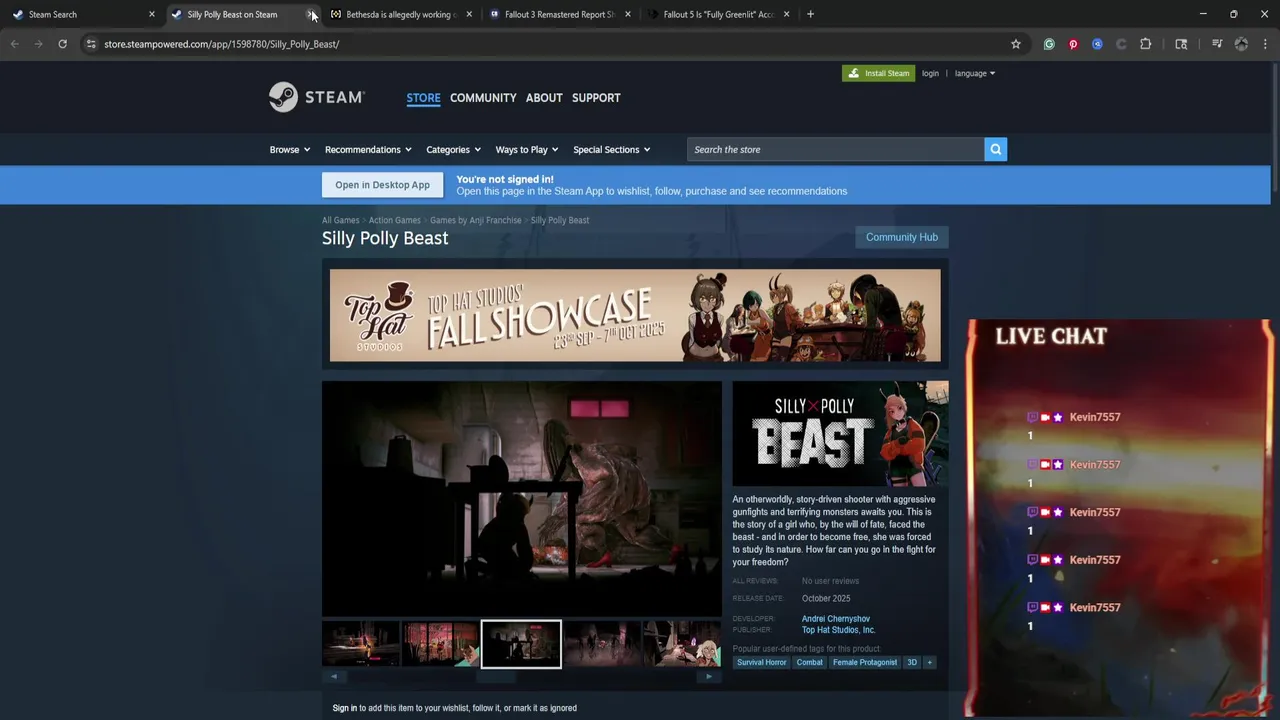
Task: Close the Bethesda article tab
Action: pos(469,14)
